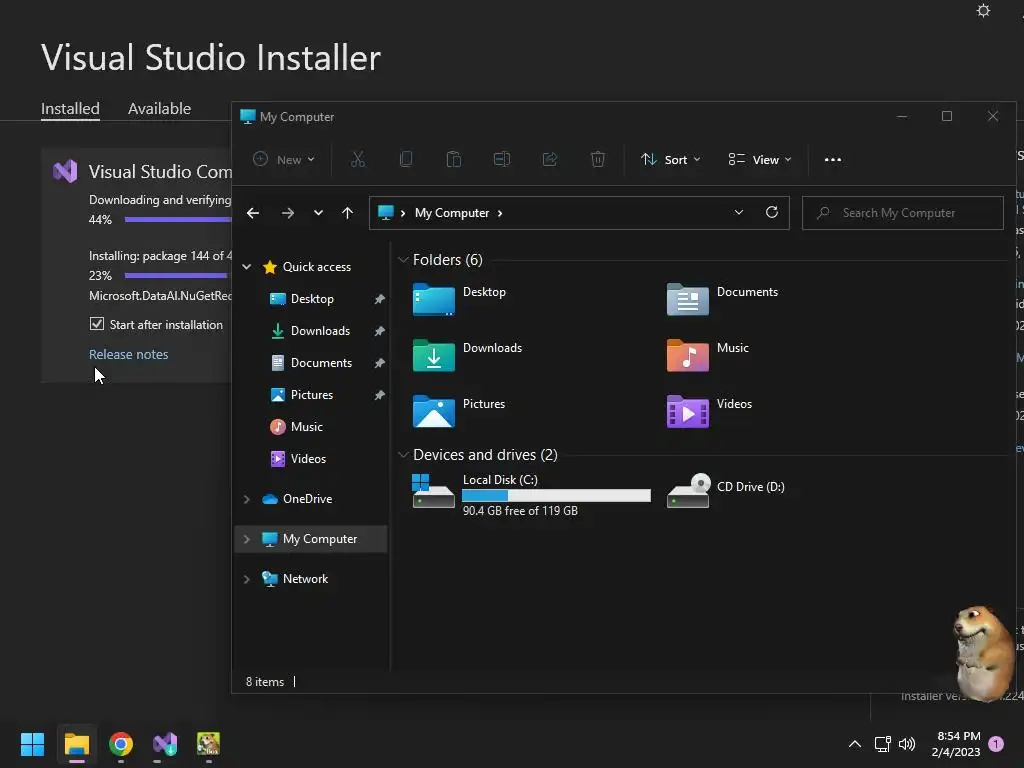
Task: Click the 8 items status bar text
Action: pos(264,681)
